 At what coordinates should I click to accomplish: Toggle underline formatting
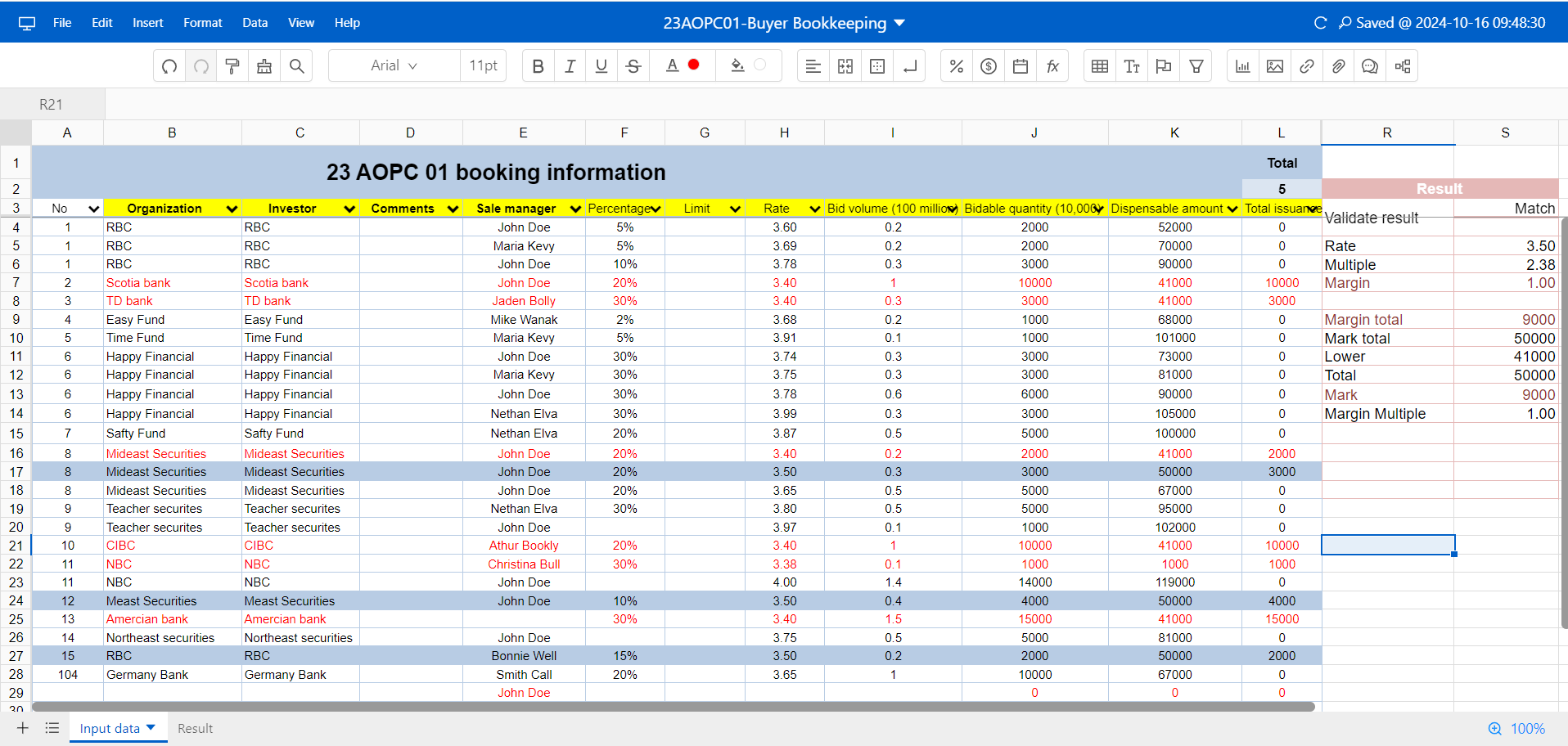602,66
